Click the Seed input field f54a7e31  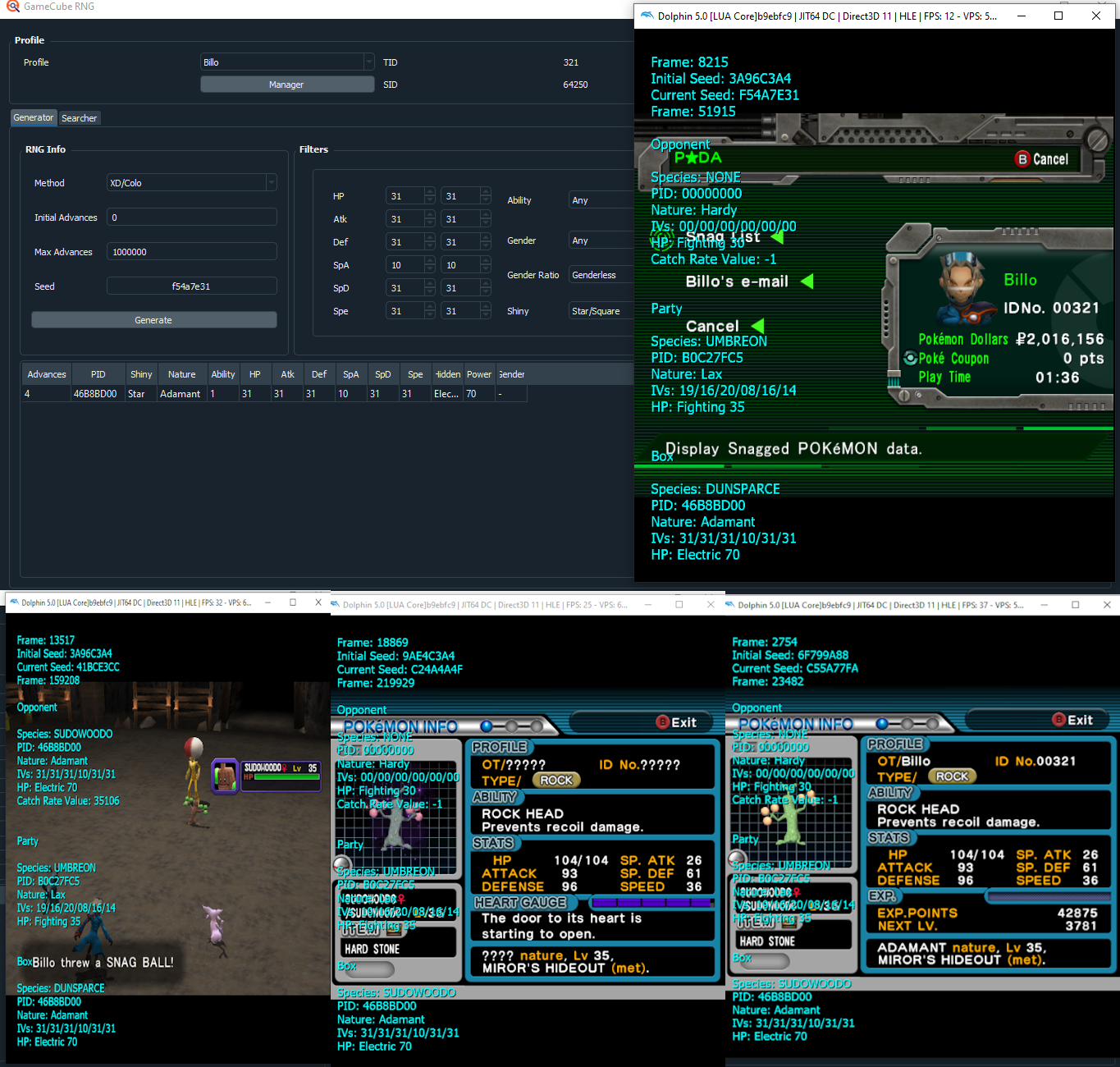(191, 286)
